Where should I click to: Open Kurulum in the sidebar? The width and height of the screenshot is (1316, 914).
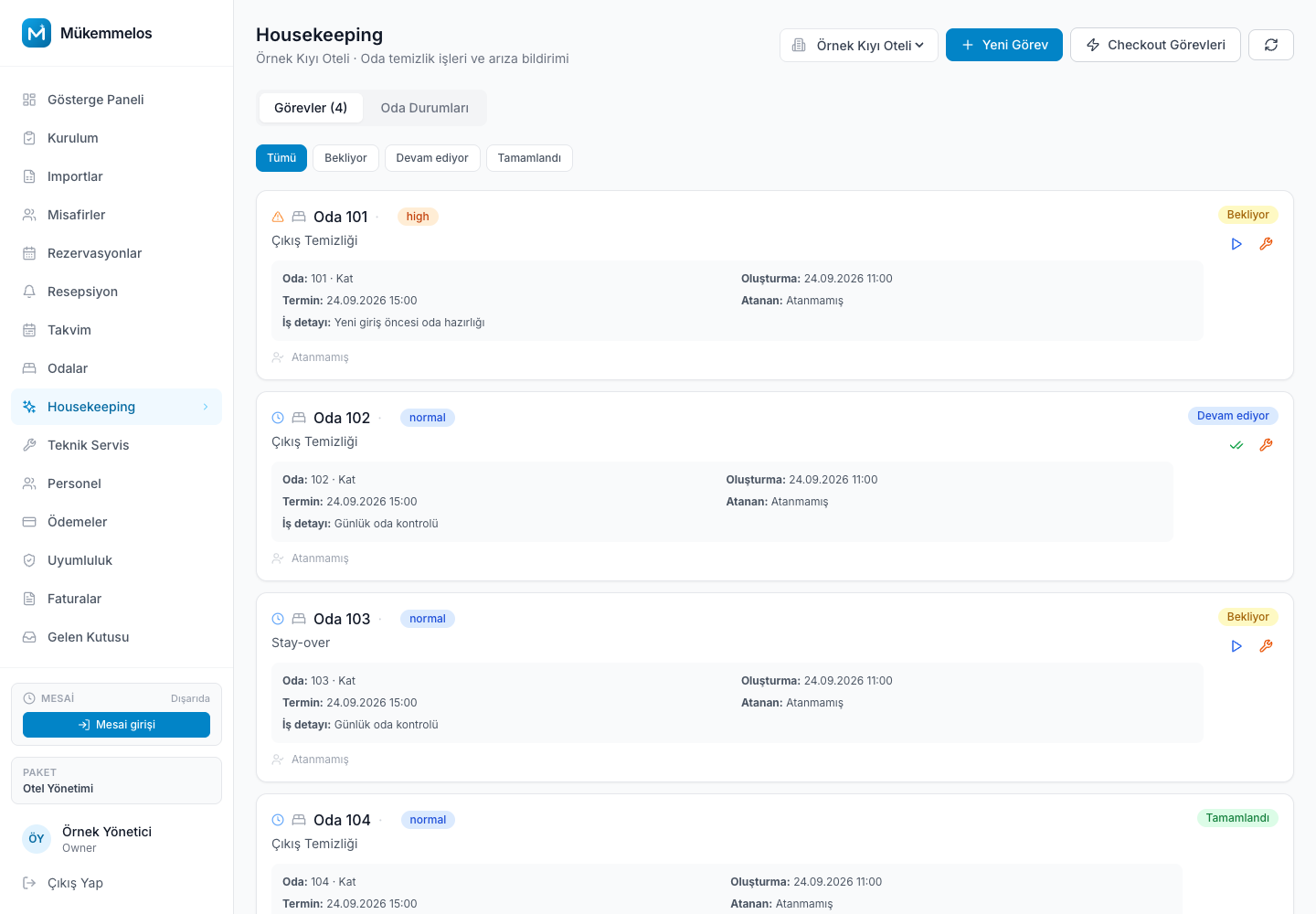[117, 138]
